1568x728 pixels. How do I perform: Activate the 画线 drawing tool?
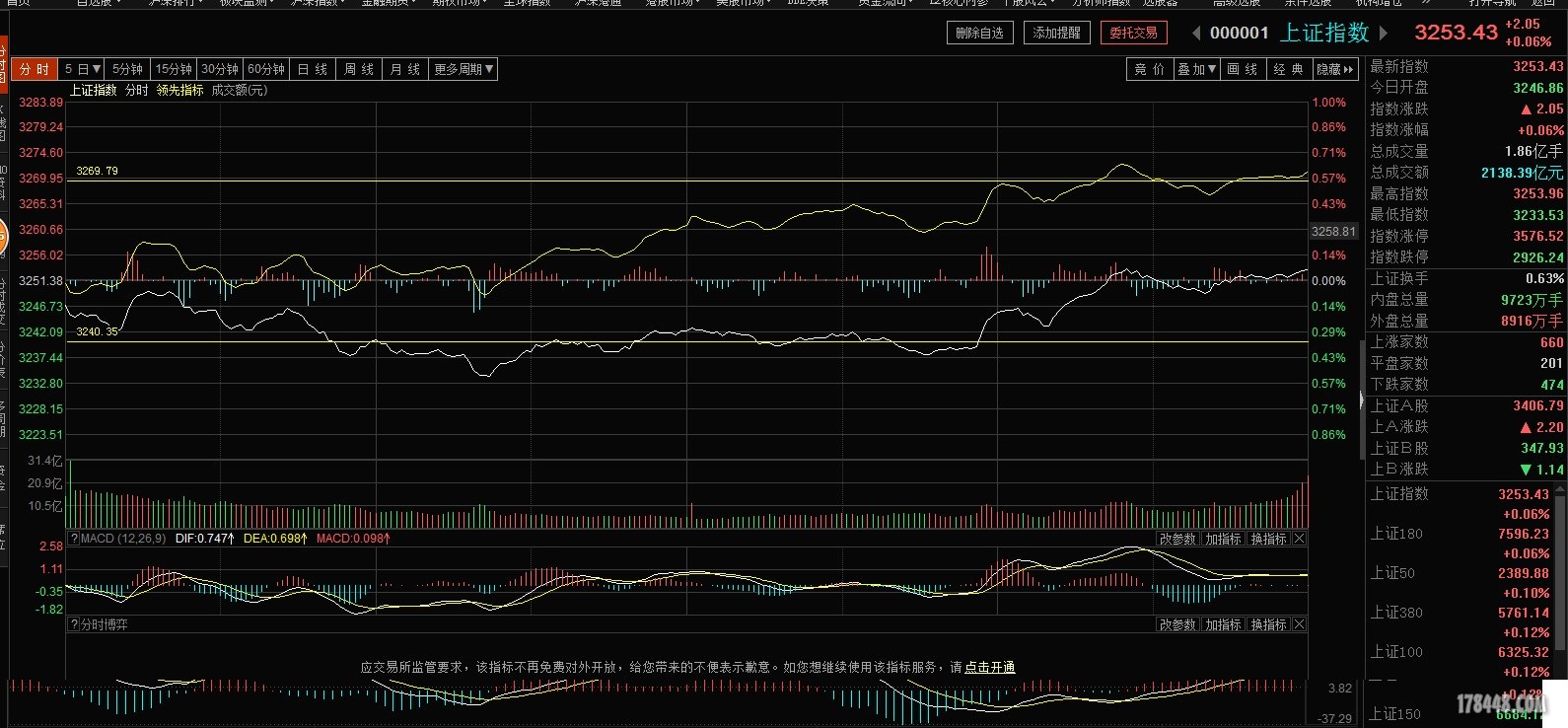1243,69
